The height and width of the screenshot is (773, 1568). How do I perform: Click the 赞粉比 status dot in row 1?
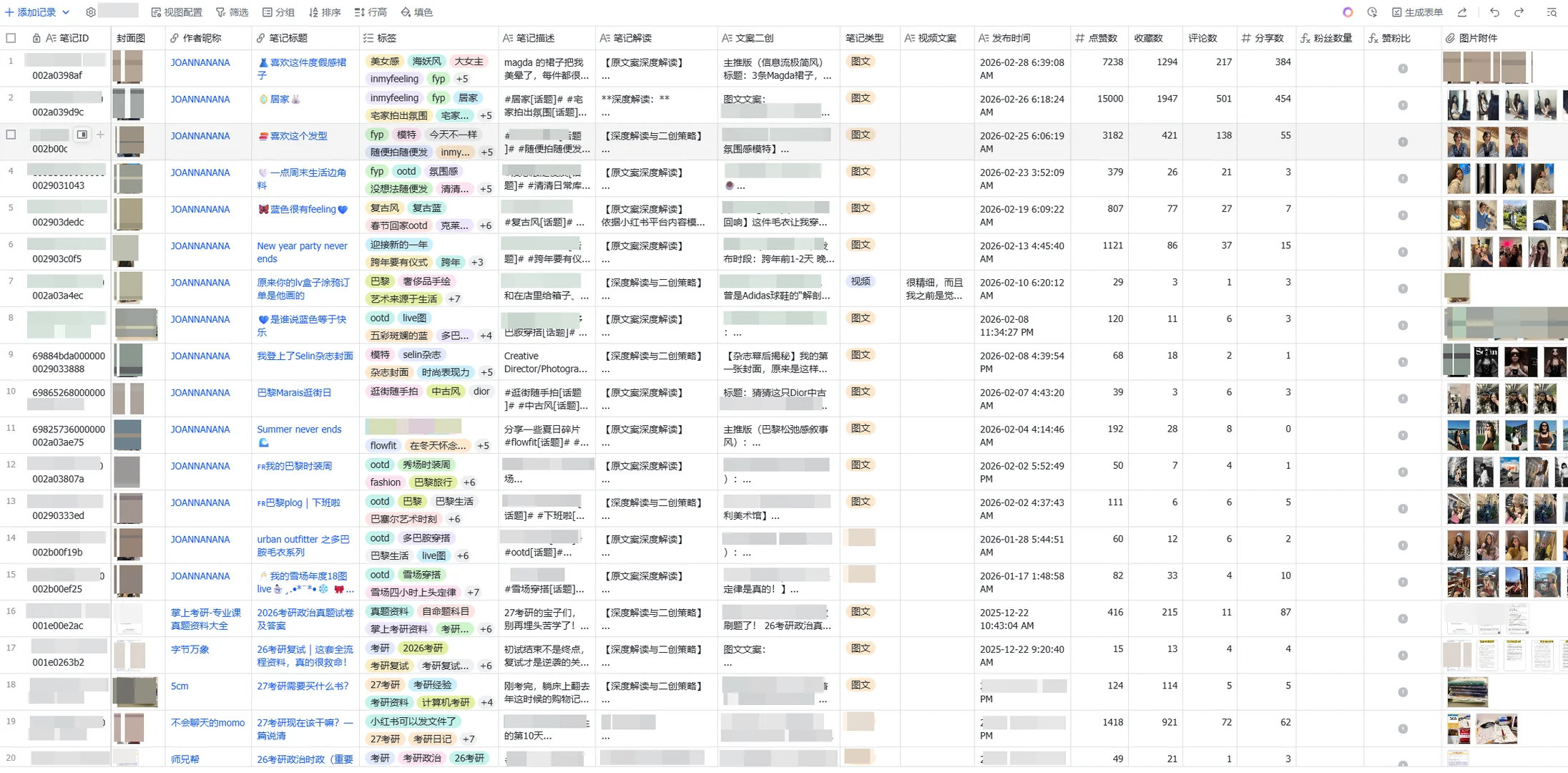click(1403, 69)
